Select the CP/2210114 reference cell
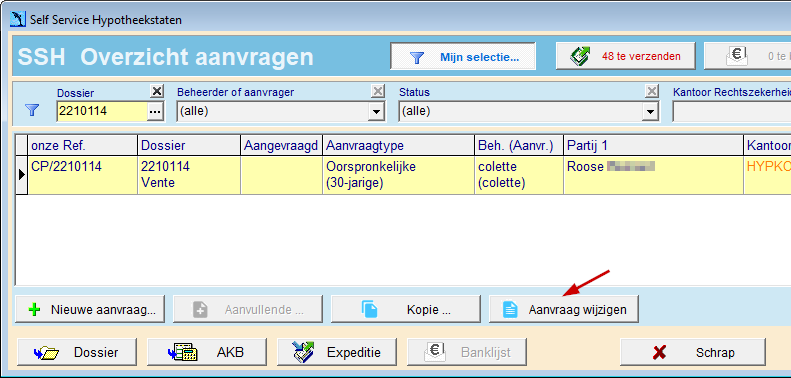Image resolution: width=791 pixels, height=378 pixels. click(x=83, y=175)
